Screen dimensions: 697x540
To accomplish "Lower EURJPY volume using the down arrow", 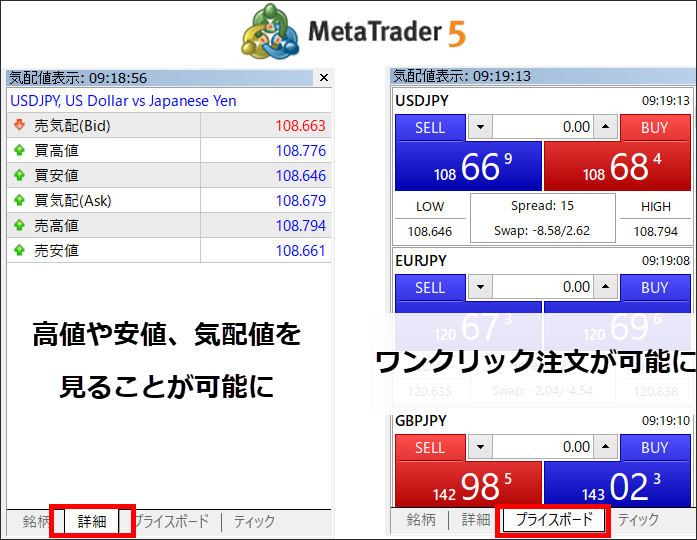I will (482, 287).
